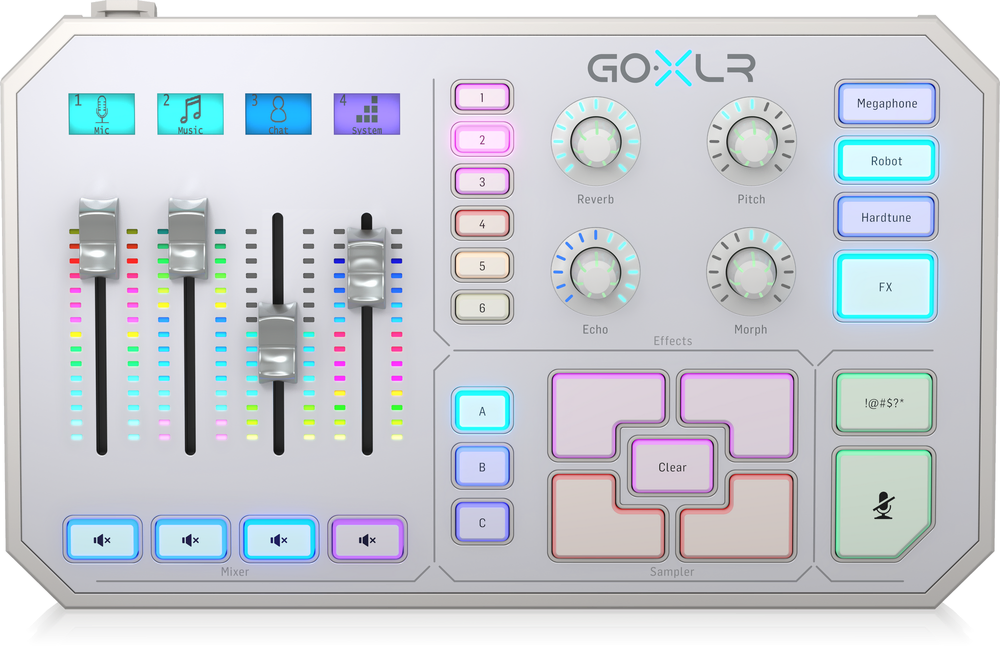Click the Reverb knob
Screen dimensions: 1000x646
(x=595, y=143)
